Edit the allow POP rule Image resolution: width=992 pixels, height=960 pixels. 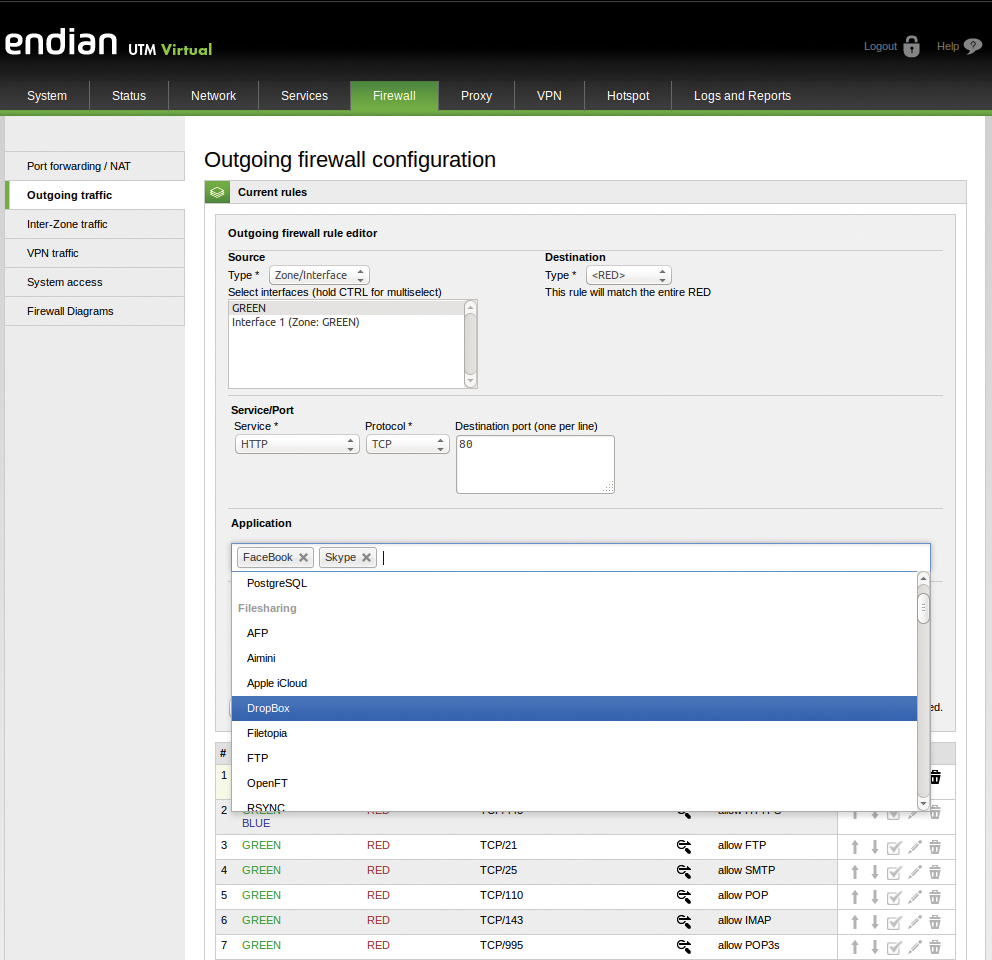pyautogui.click(x=915, y=897)
